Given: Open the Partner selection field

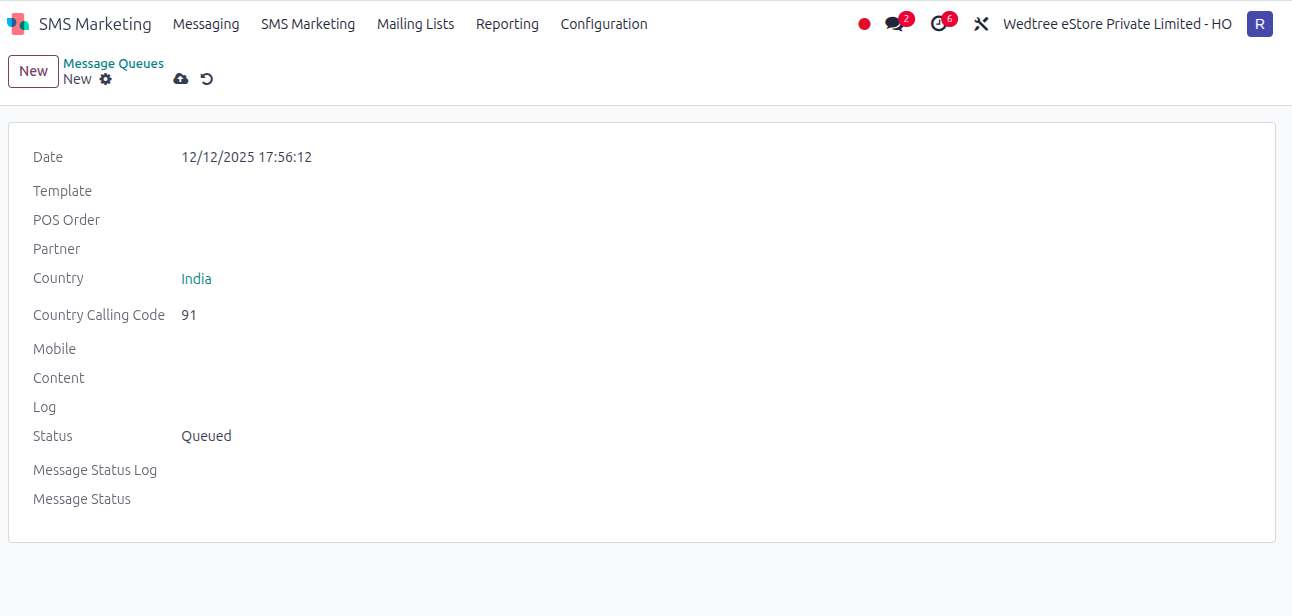Looking at the screenshot, I should (250, 248).
